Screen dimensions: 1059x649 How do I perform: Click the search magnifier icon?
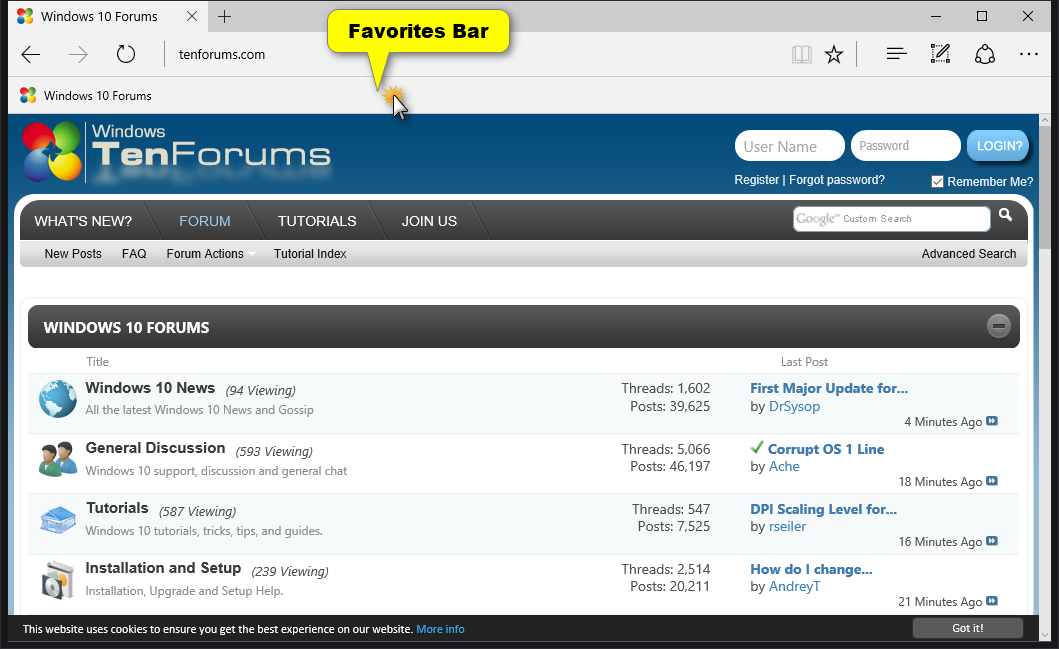1006,215
